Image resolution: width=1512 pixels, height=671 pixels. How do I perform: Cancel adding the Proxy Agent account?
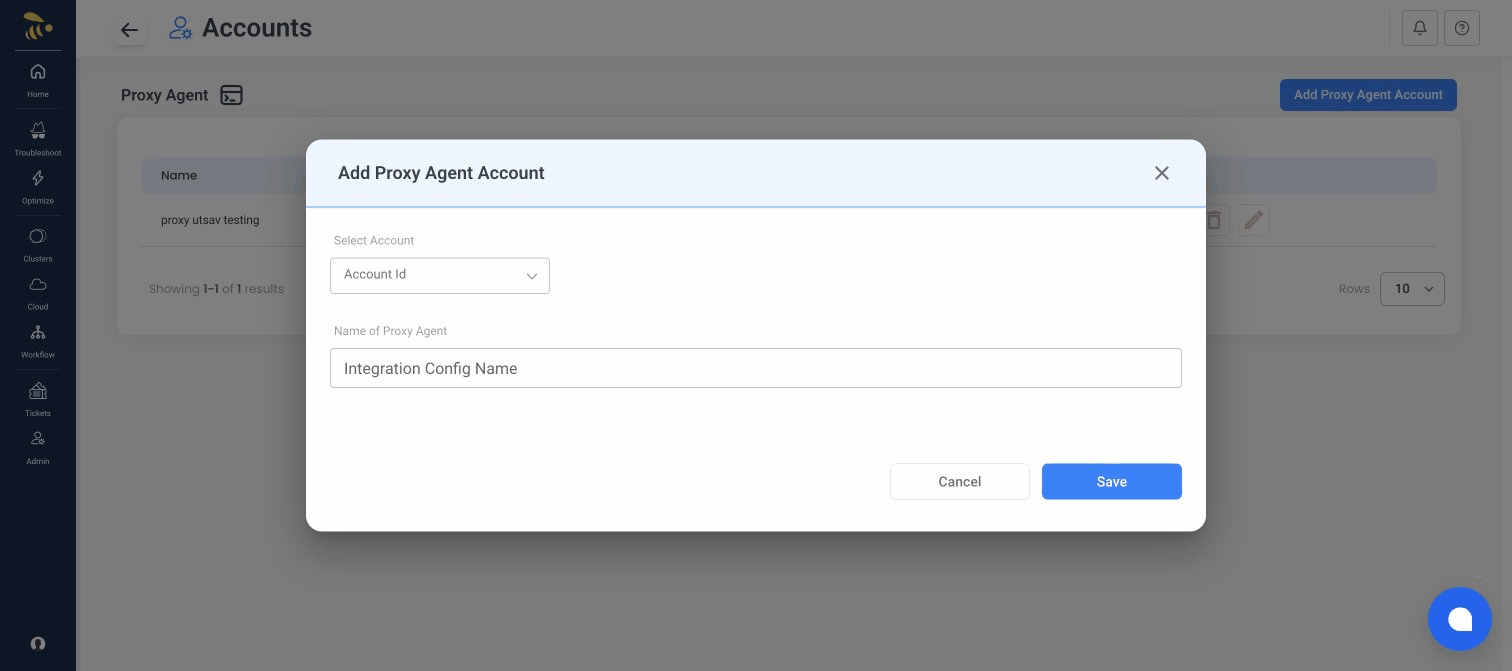coord(959,481)
